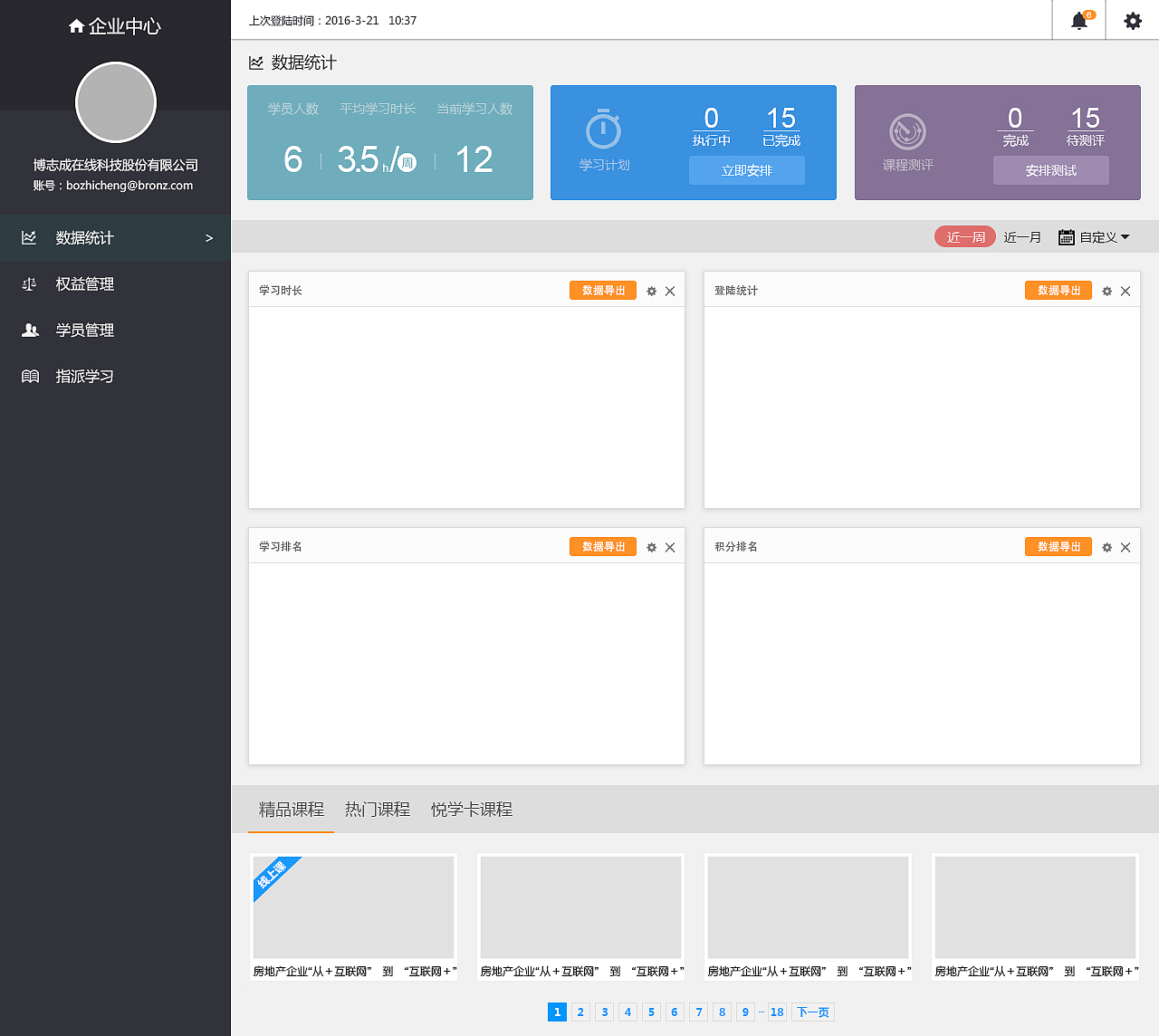Image resolution: width=1159 pixels, height=1036 pixels.
Task: Open first course thumbnail with 线上课 ribbon
Action: click(x=353, y=907)
